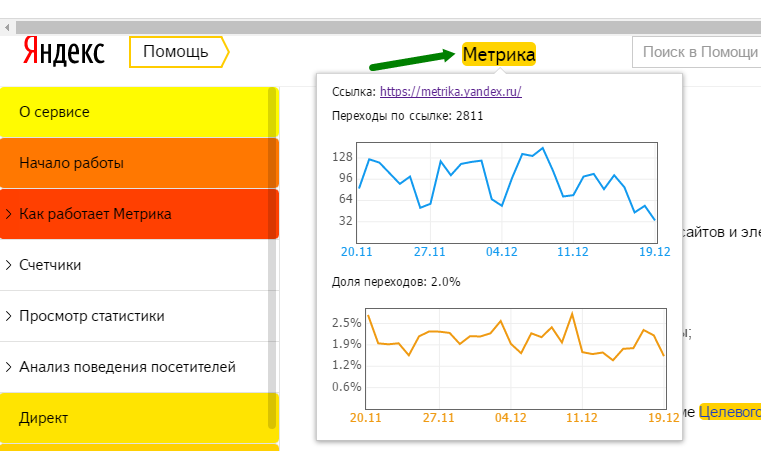Click the highlighted Целевого link
This screenshot has width=761, height=451.
click(x=729, y=412)
